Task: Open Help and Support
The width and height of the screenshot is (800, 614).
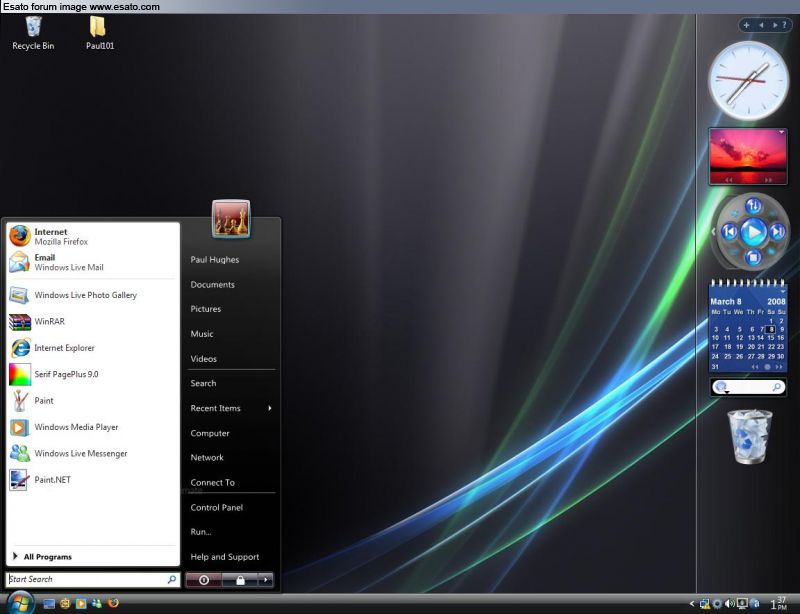Action: (224, 557)
